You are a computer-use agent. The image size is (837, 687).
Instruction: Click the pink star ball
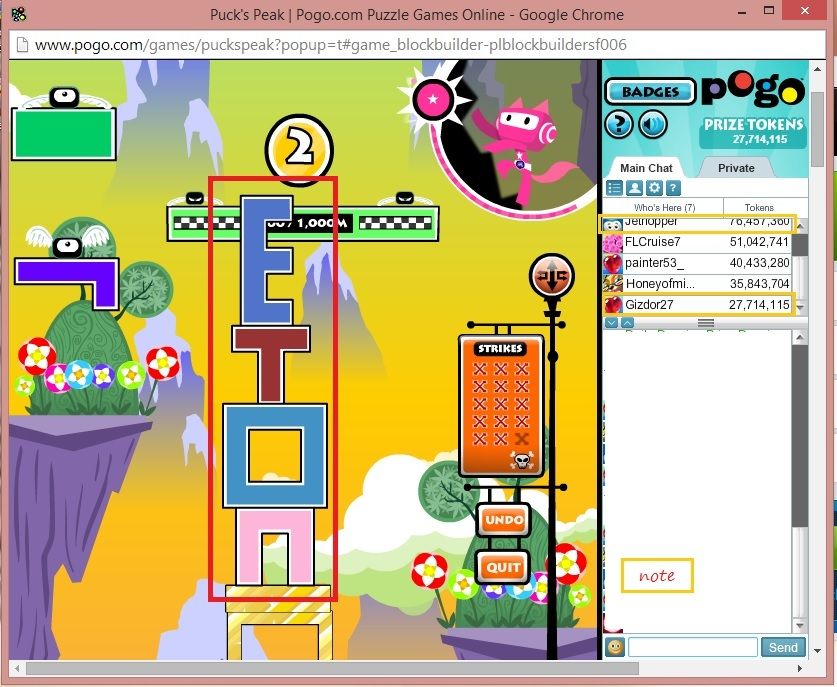(x=433, y=99)
